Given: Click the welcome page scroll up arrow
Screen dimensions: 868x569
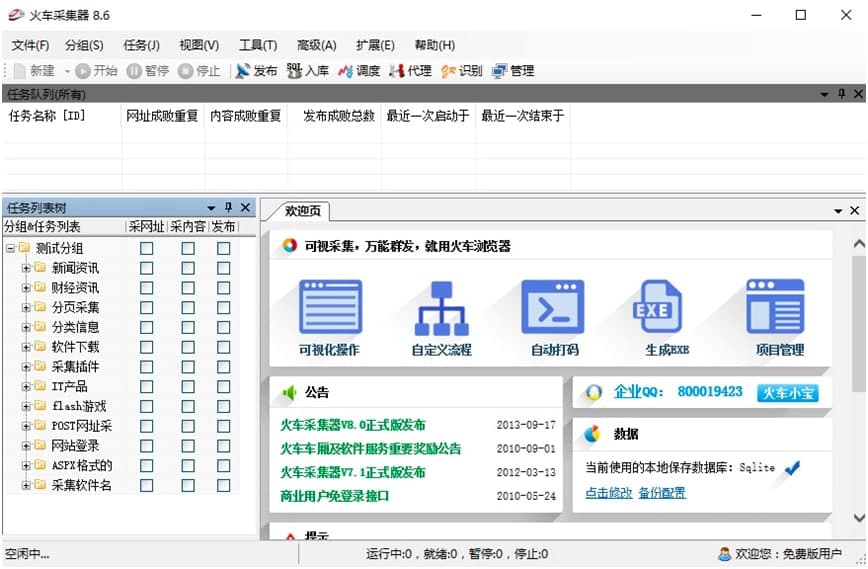Looking at the screenshot, I should [x=859, y=244].
